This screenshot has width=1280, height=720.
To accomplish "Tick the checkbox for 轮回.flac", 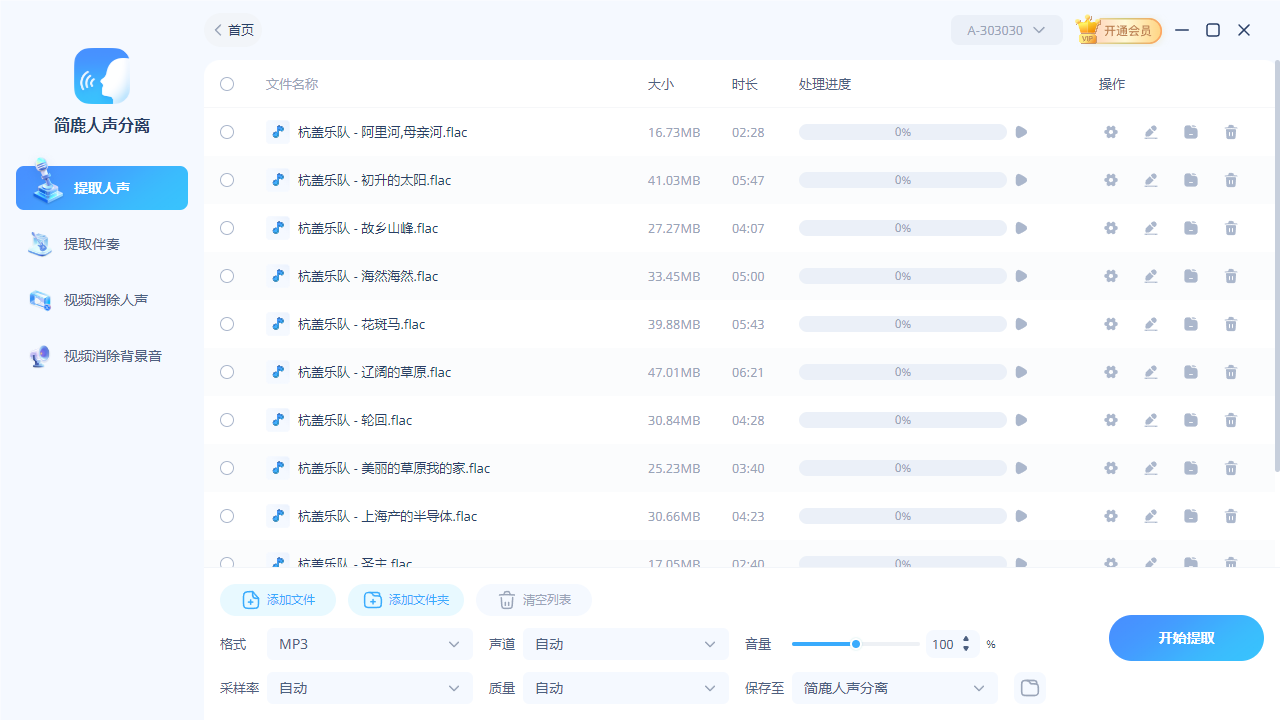I will [x=227, y=420].
